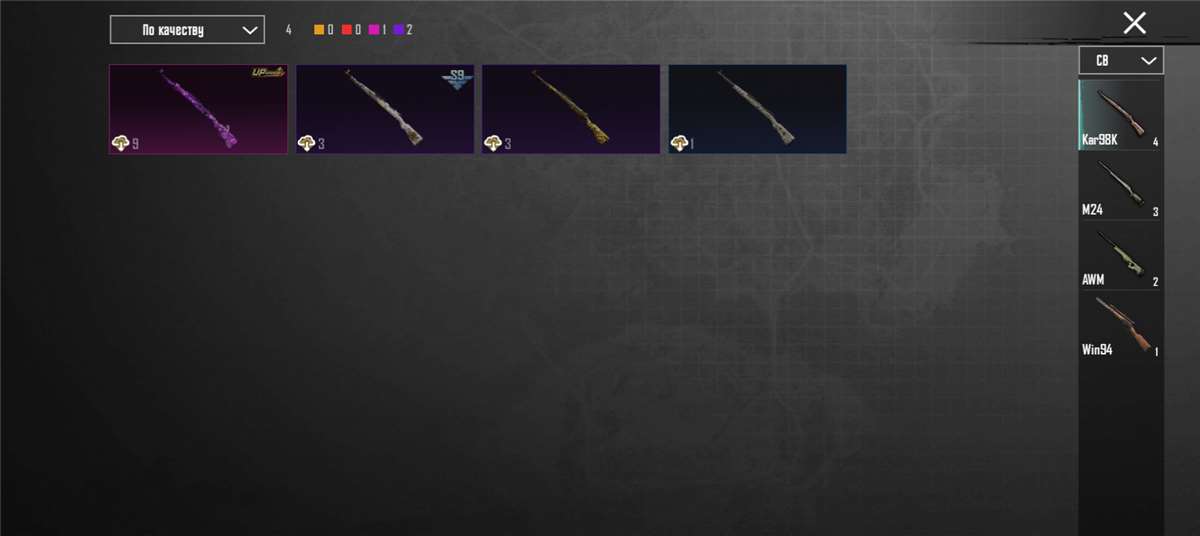Select the Kar98K skin with S9 badge
1200x536 pixels.
coord(385,109)
